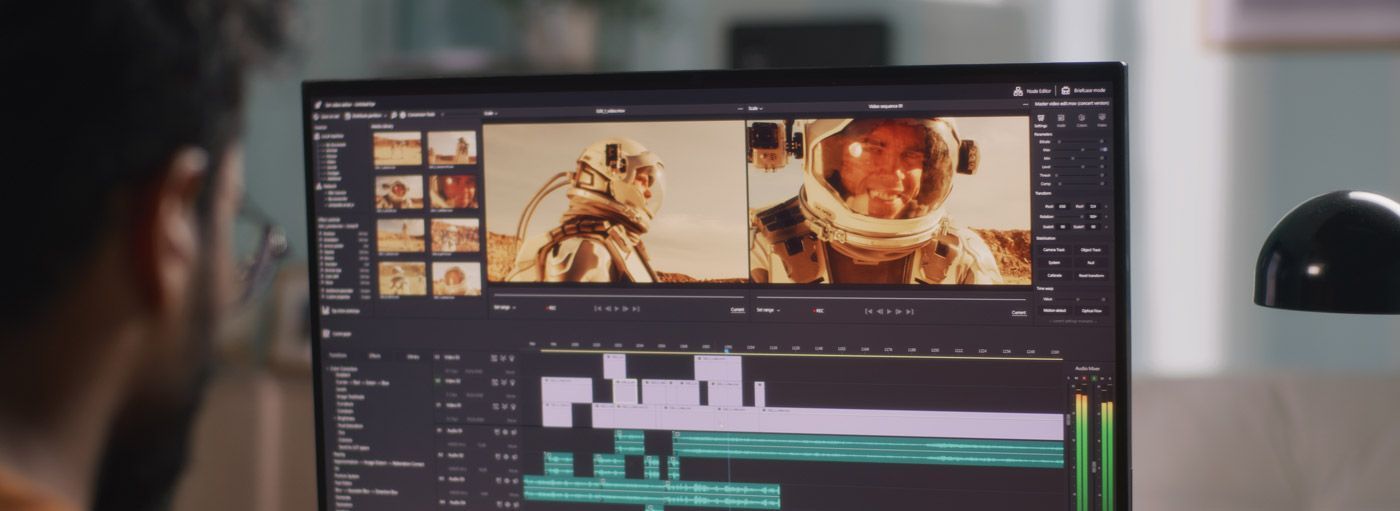Click REC under the Video sequence viewer
Image resolution: width=1400 pixels, height=511 pixels.
(819, 311)
